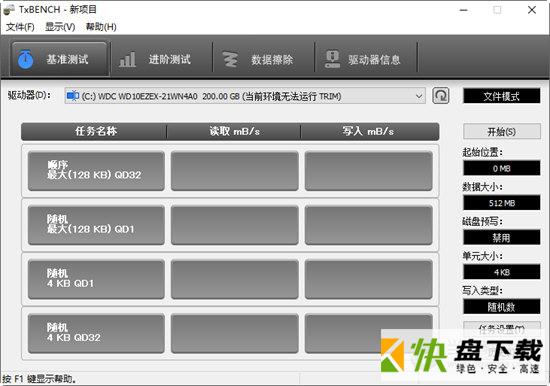Start benchmark with 开始(S) button
Screen dimensions: 550x386
click(502, 132)
